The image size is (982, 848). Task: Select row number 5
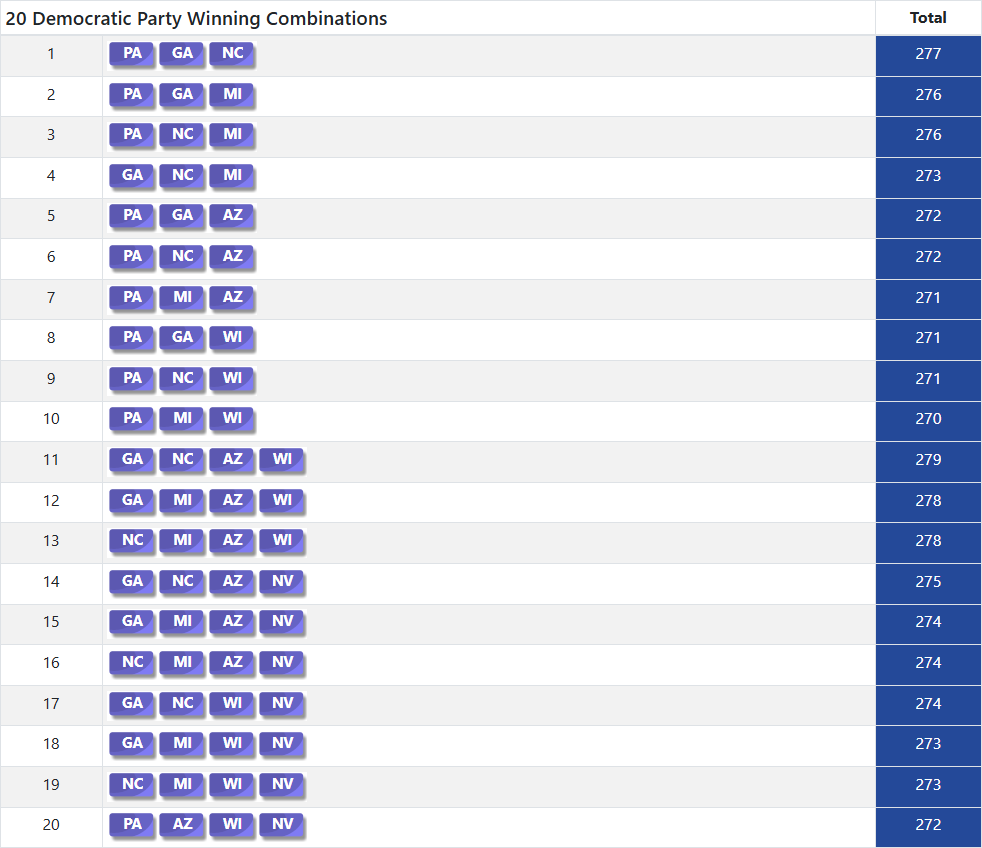[x=51, y=216]
